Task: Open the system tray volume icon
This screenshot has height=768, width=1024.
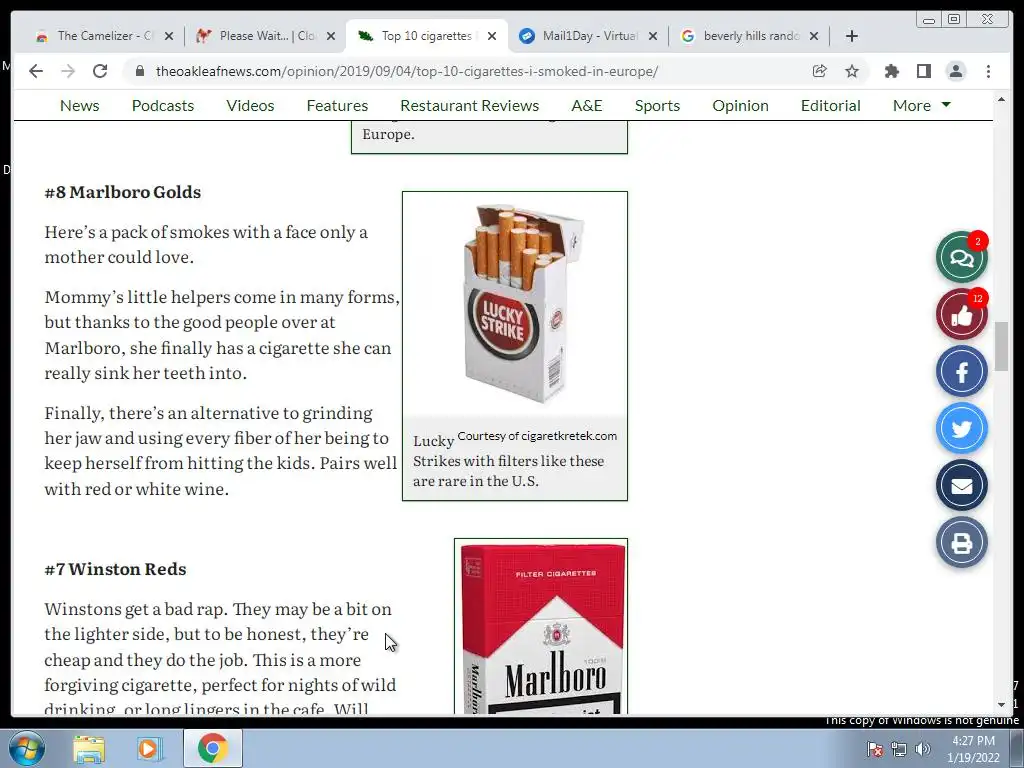Action: 923,749
